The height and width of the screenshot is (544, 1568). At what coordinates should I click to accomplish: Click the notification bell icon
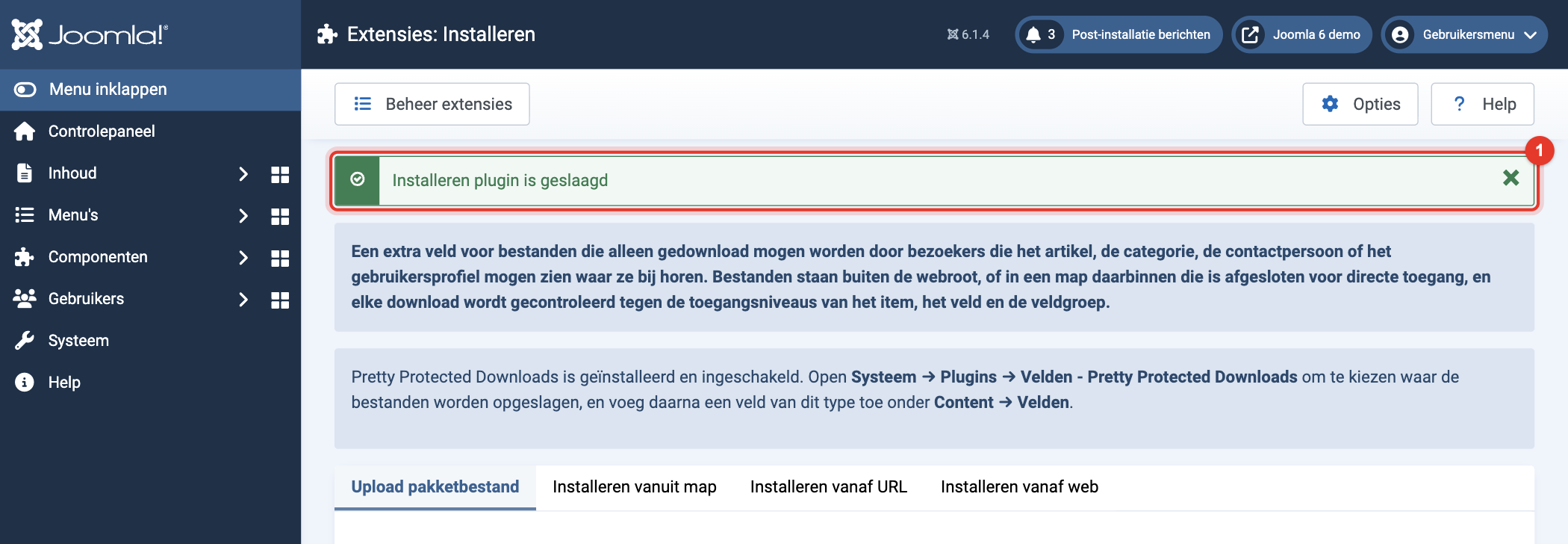(1033, 34)
